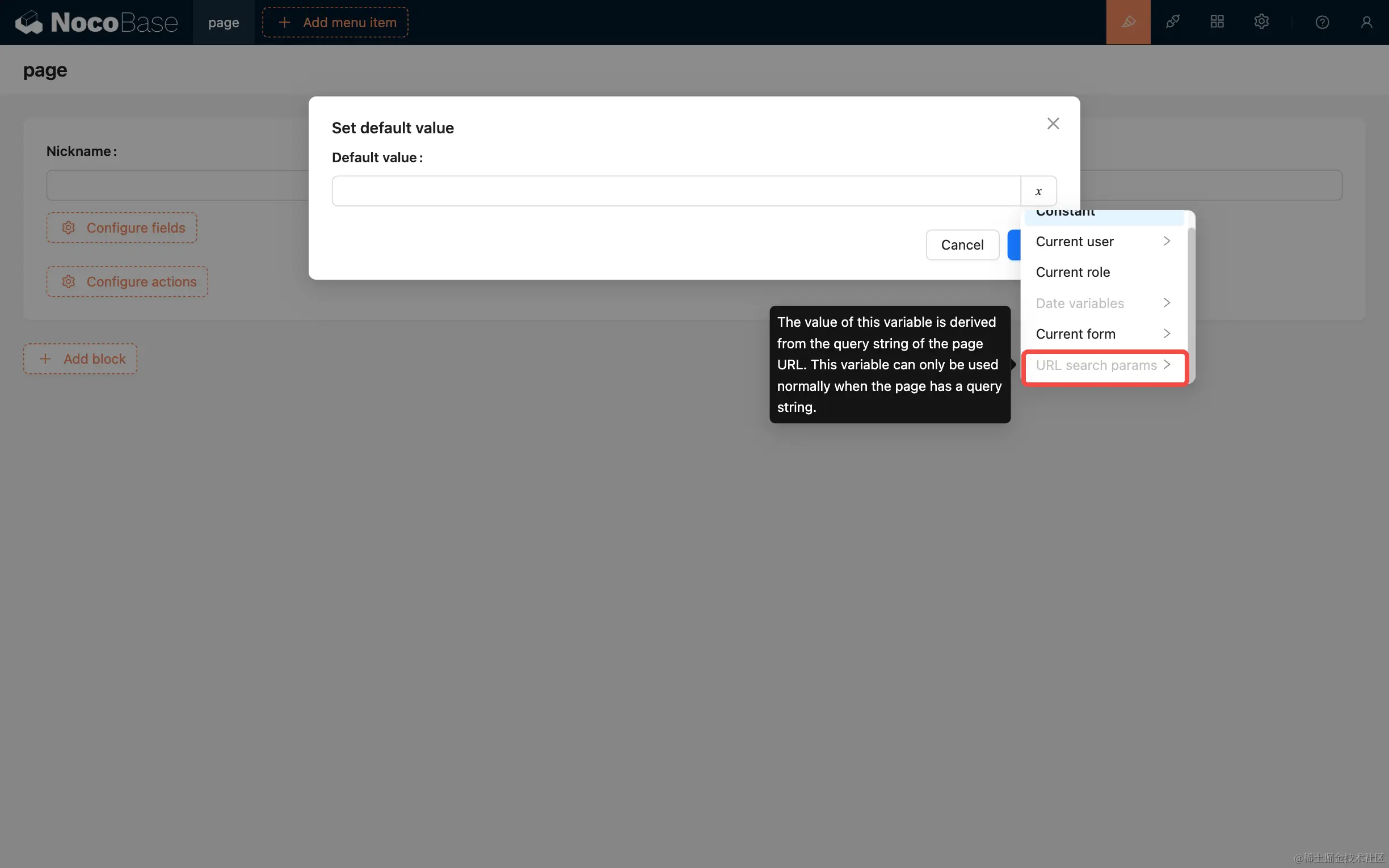The image size is (1389, 868).
Task: Open the help question mark icon
Action: tap(1322, 22)
